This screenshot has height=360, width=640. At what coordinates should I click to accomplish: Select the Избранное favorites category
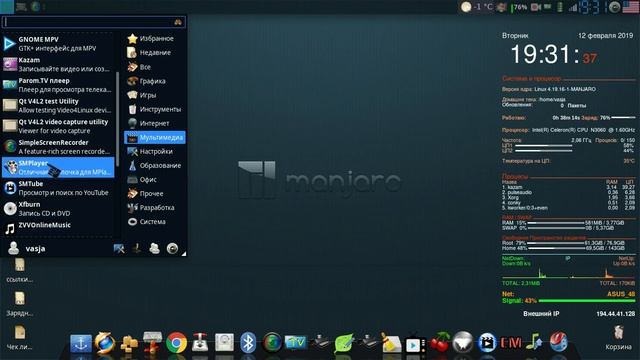point(154,38)
